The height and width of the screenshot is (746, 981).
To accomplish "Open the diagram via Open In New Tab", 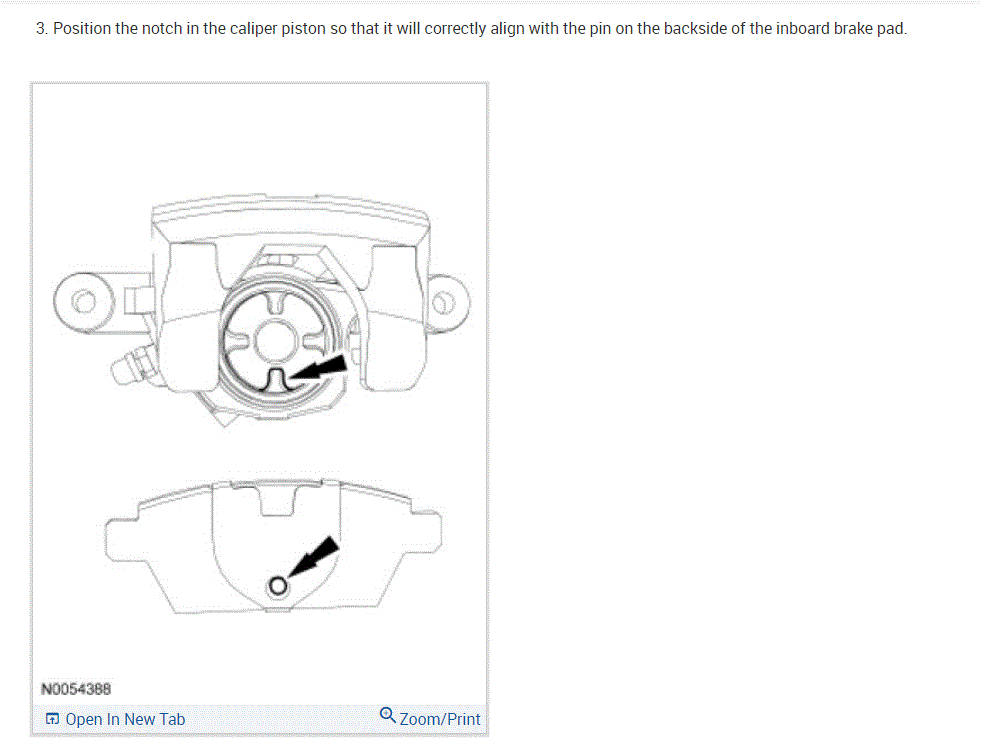I will click(x=115, y=719).
